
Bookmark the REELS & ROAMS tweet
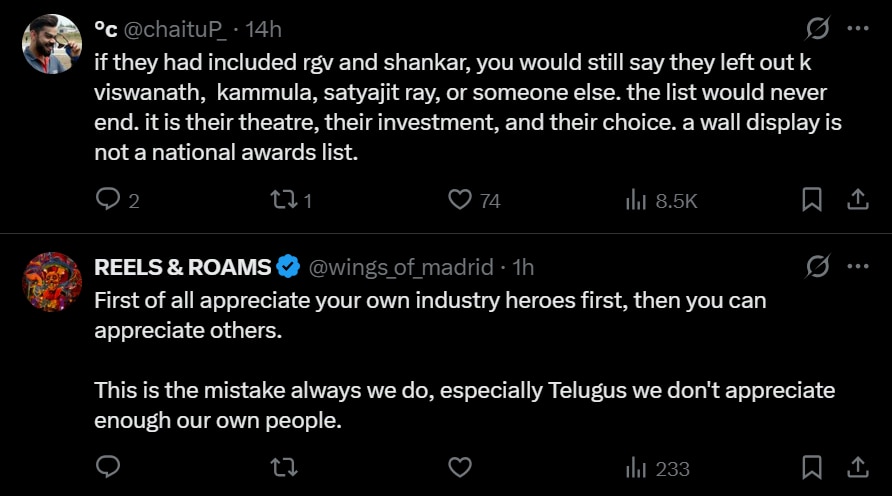click(812, 467)
